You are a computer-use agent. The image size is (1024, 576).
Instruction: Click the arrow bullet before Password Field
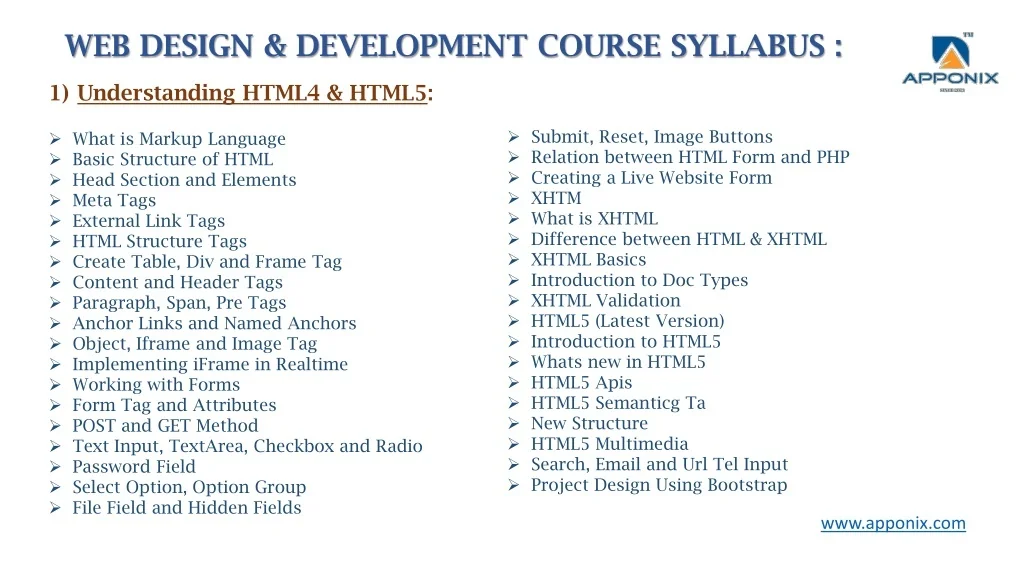(56, 467)
